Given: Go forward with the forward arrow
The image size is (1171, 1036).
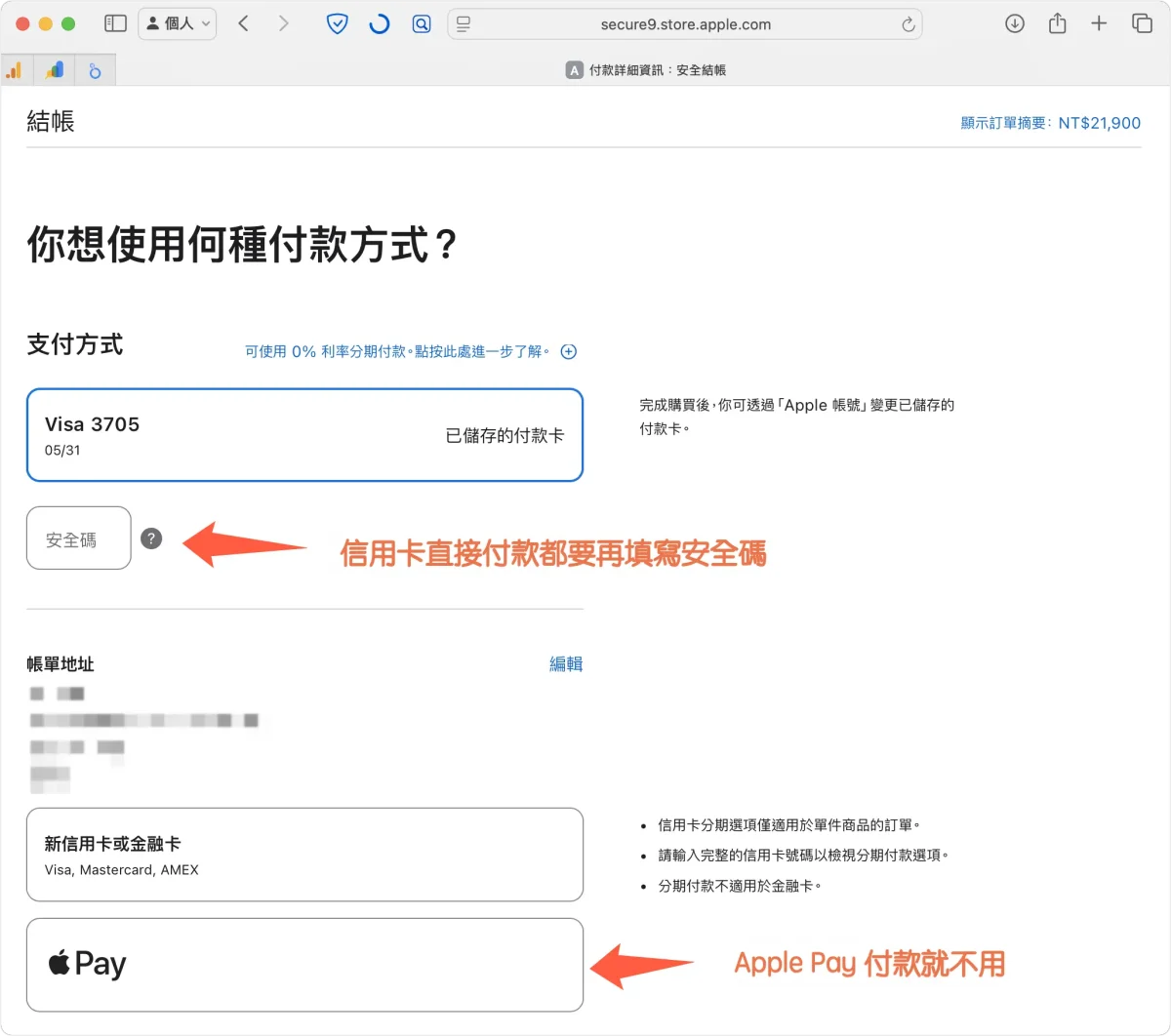Looking at the screenshot, I should [x=283, y=23].
